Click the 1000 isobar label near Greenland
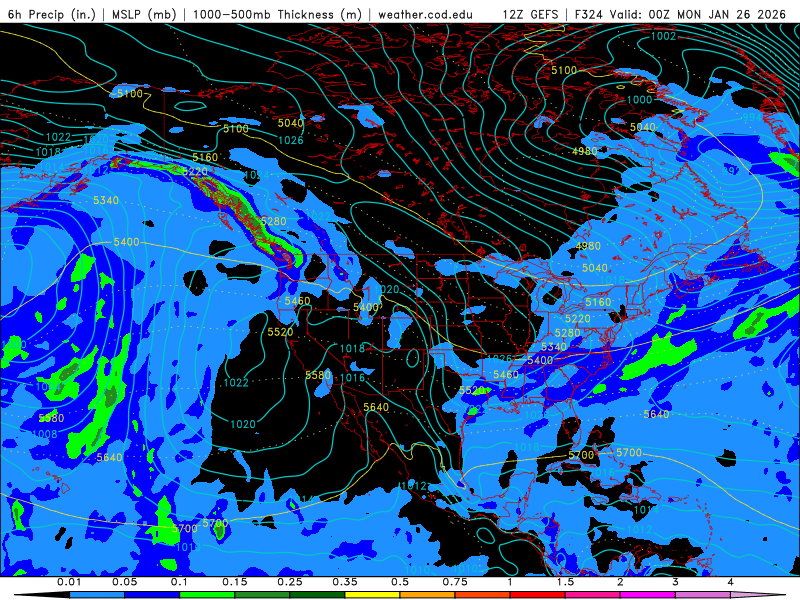This screenshot has height=600, width=800. coord(639,99)
